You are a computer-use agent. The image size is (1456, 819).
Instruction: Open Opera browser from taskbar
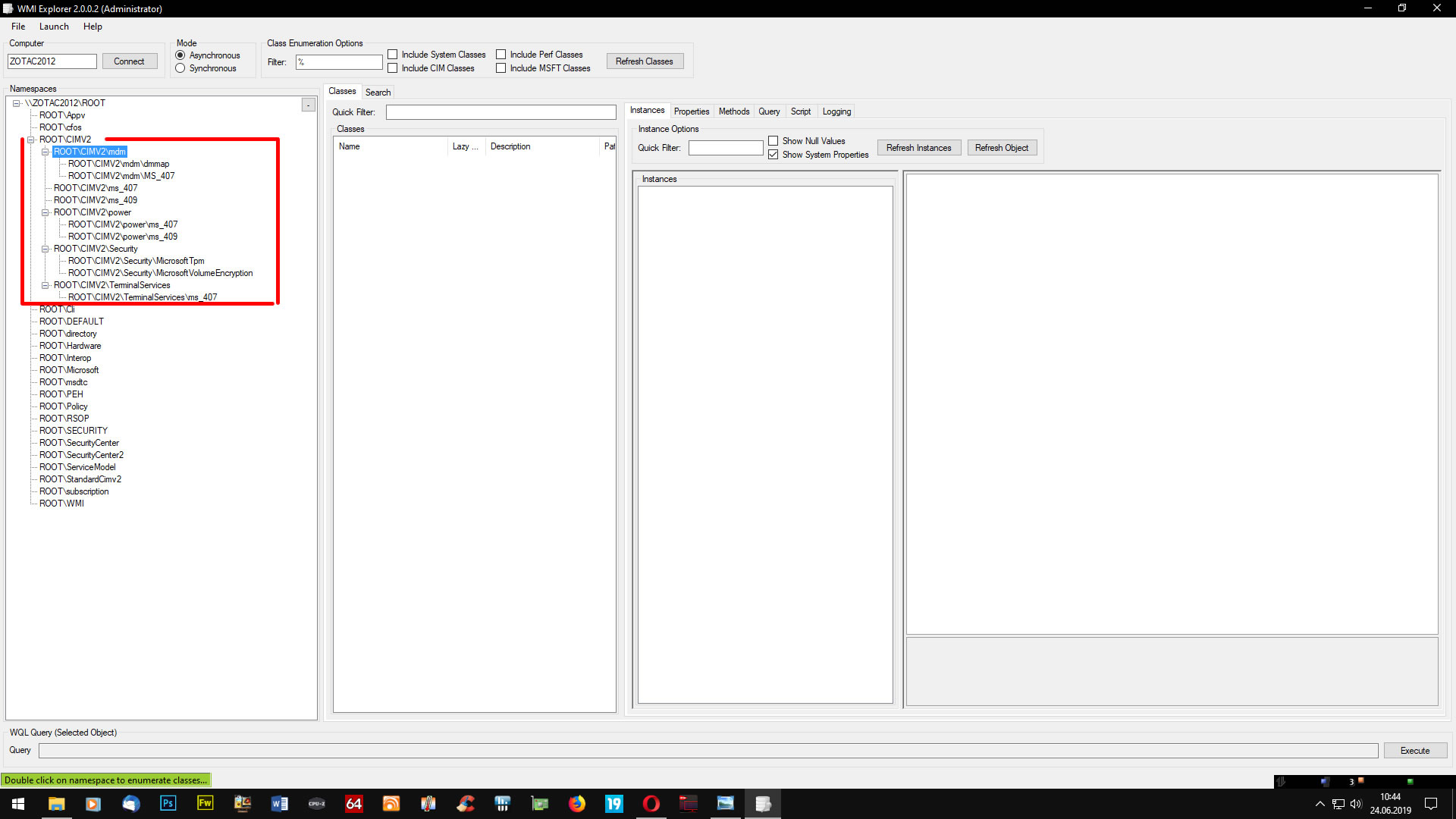(x=651, y=803)
